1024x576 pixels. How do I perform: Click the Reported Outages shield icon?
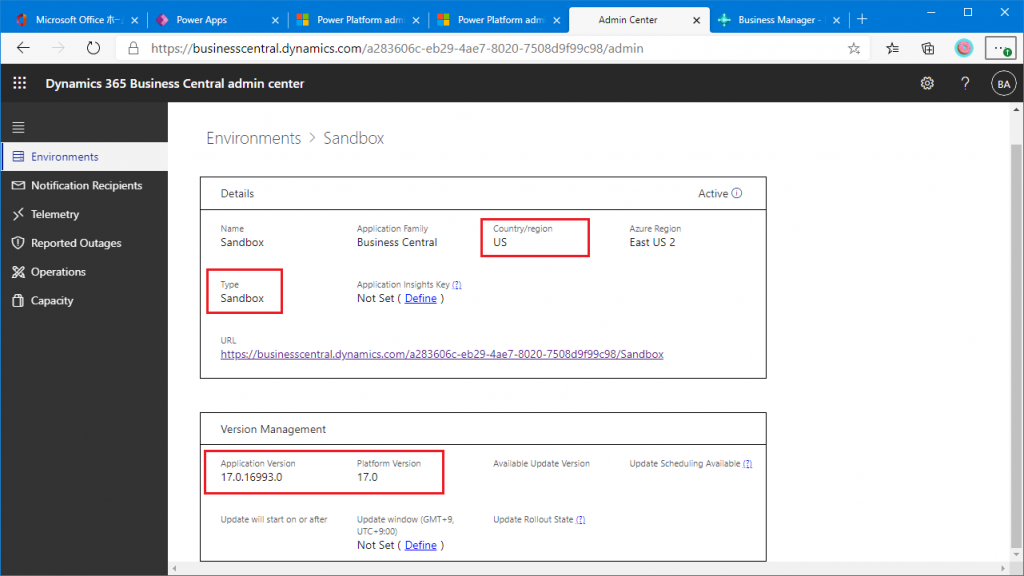pos(18,243)
